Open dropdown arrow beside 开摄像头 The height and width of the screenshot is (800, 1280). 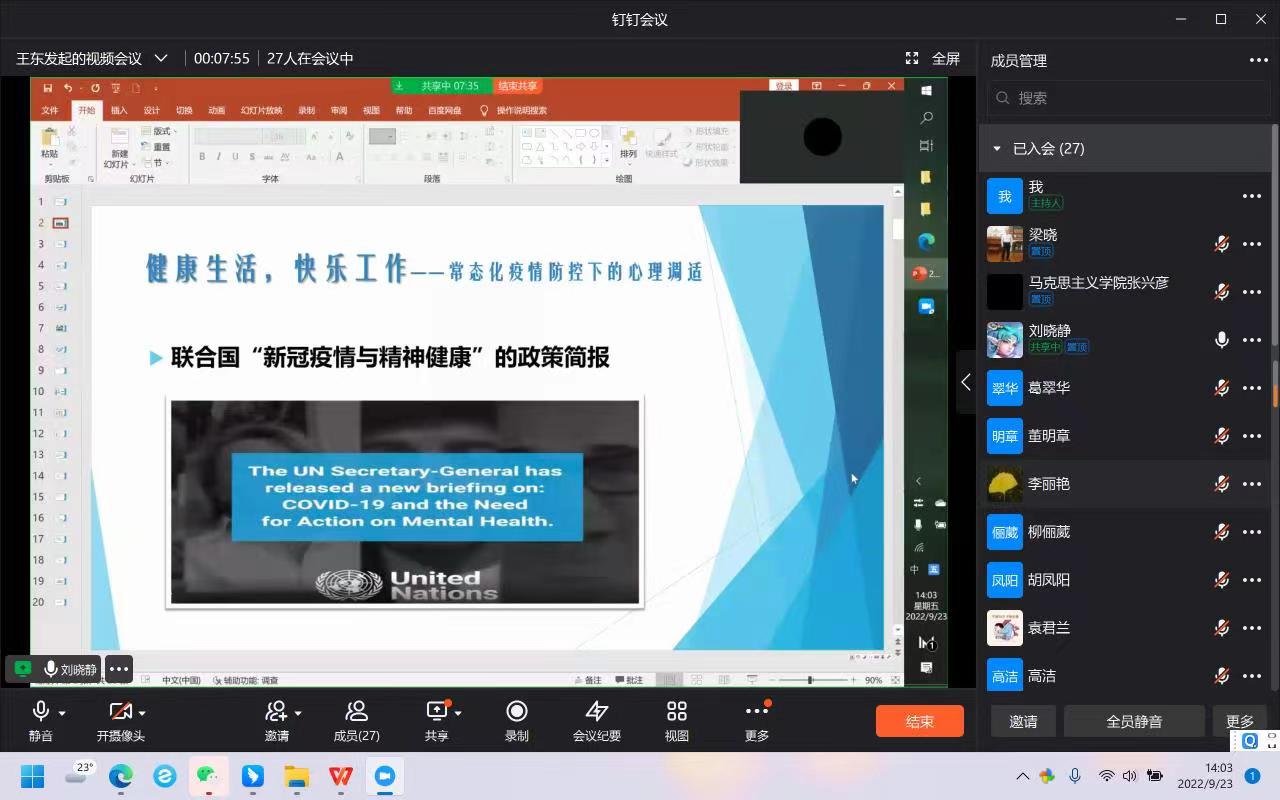pyautogui.click(x=142, y=713)
